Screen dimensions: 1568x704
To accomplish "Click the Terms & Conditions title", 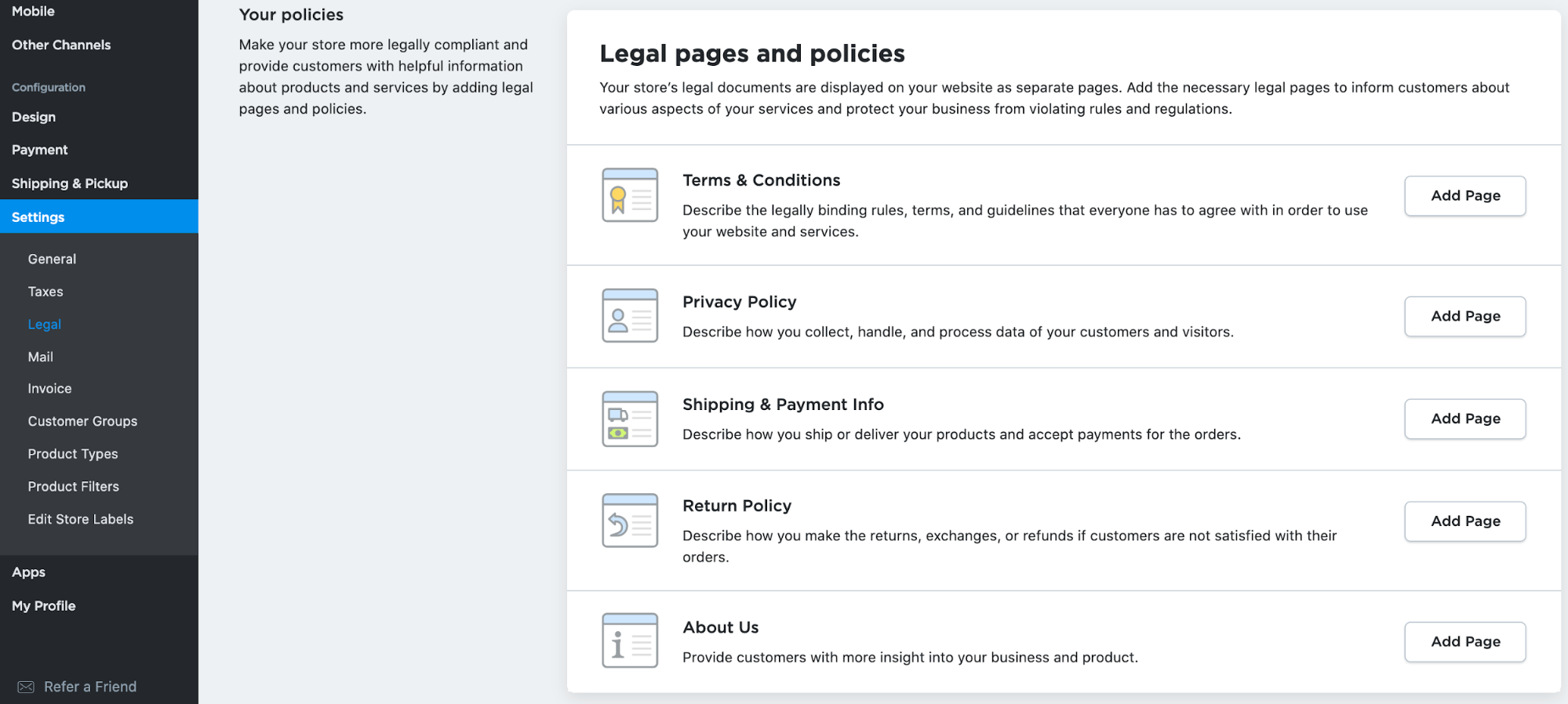I will pyautogui.click(x=761, y=180).
